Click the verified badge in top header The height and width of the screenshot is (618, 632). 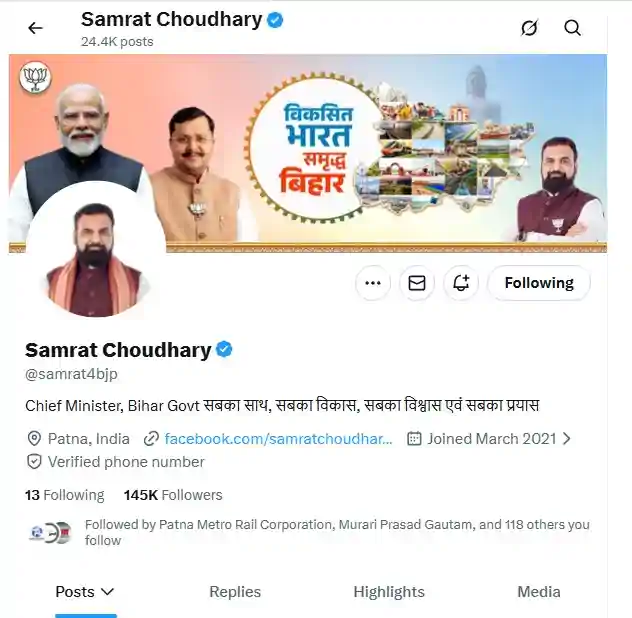pos(275,20)
